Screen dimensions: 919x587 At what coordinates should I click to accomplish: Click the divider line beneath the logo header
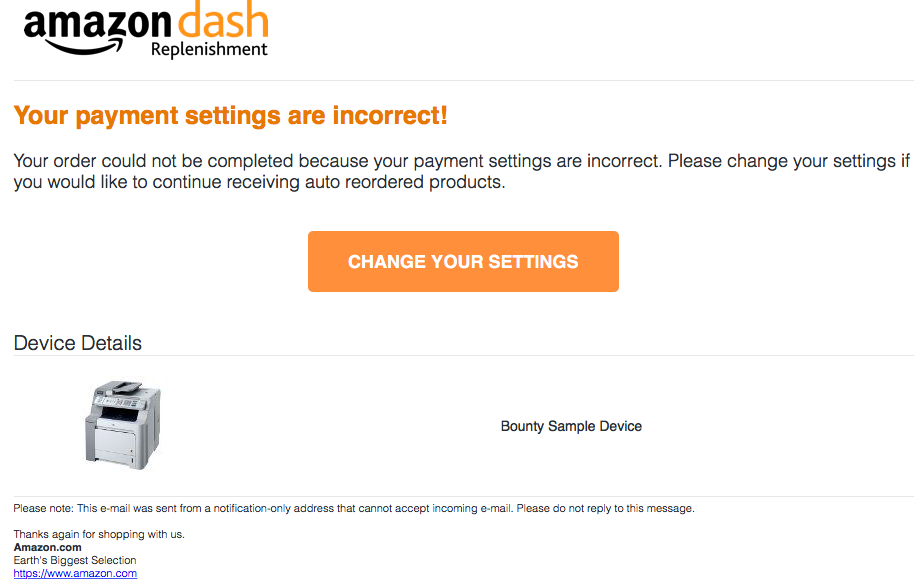point(463,80)
